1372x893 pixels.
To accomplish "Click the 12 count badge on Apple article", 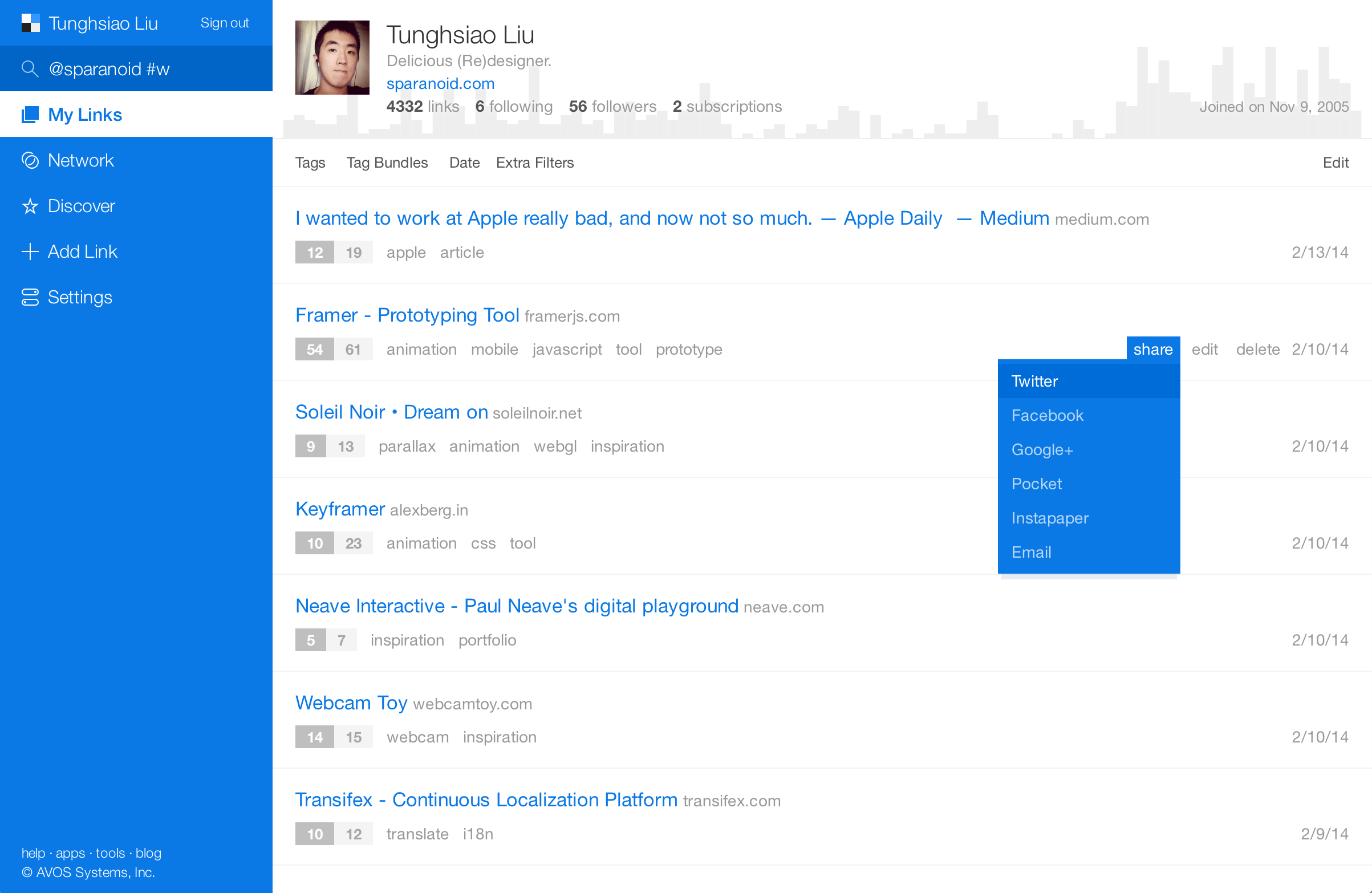I will pos(315,253).
